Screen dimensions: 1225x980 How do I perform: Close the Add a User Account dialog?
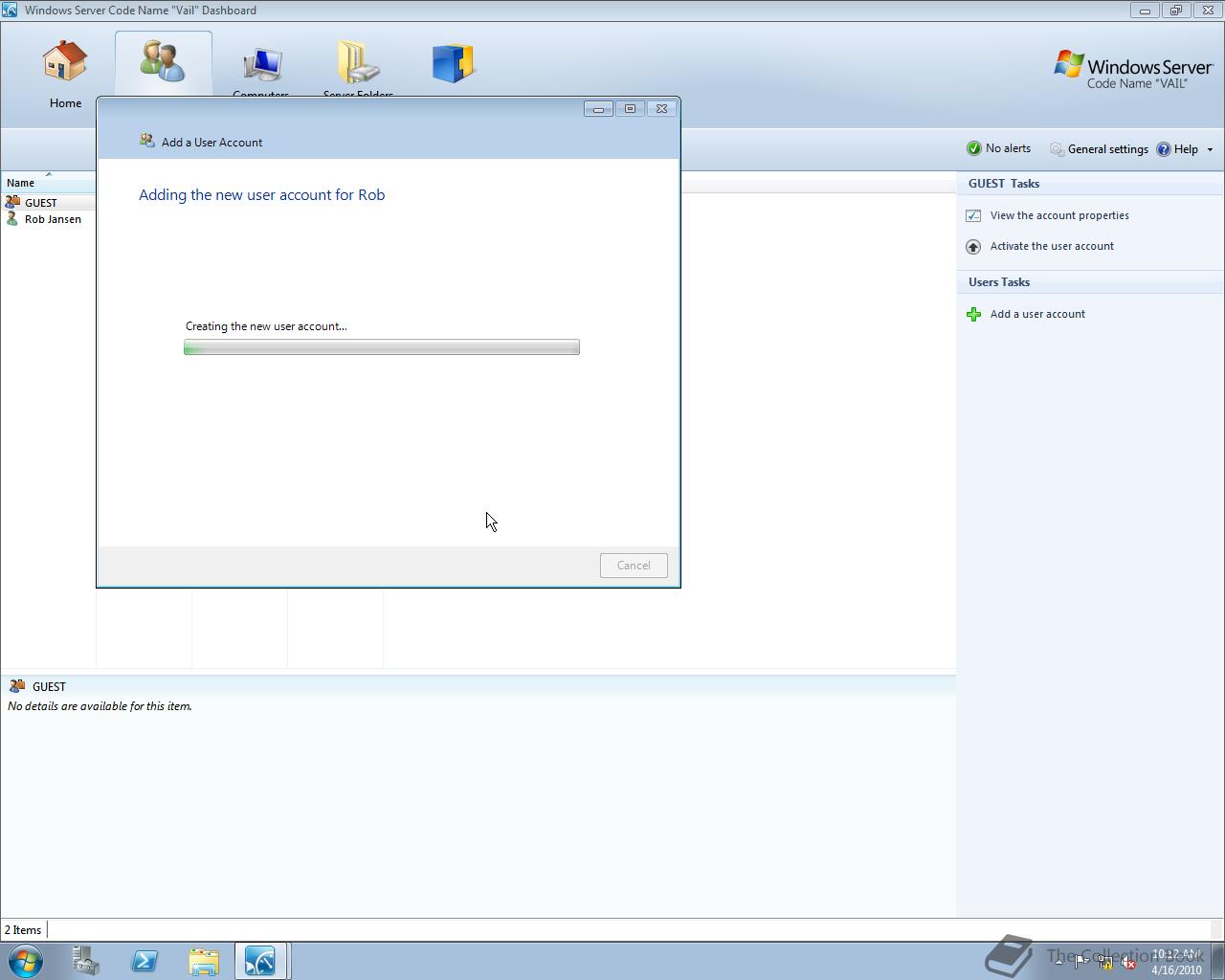[661, 109]
